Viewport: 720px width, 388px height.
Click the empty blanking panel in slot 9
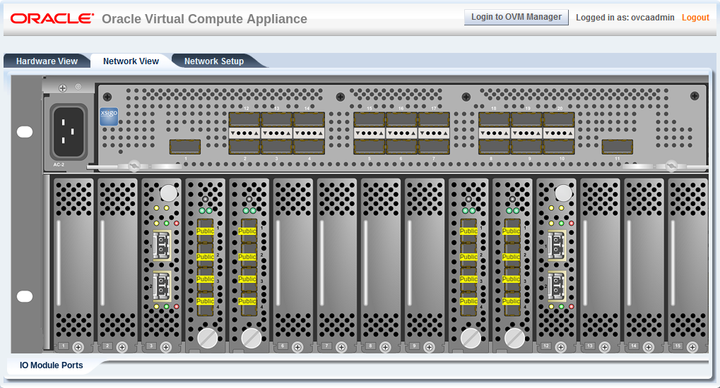425,264
